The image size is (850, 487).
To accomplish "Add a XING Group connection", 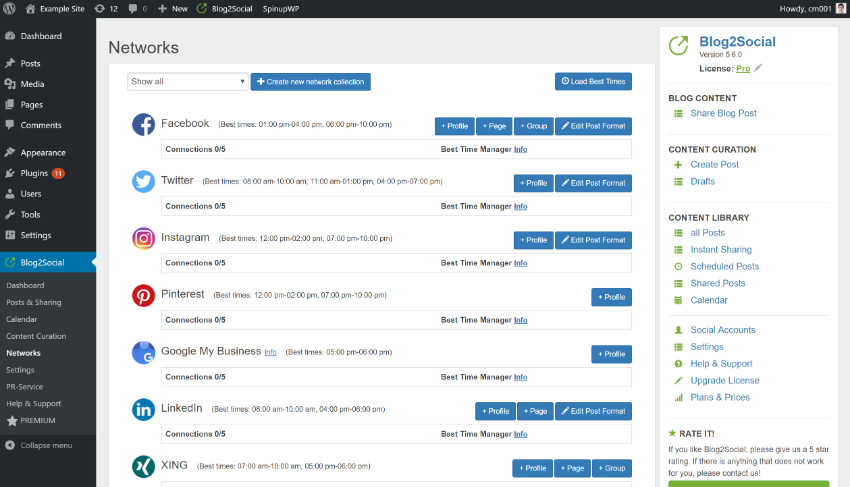I will [612, 468].
